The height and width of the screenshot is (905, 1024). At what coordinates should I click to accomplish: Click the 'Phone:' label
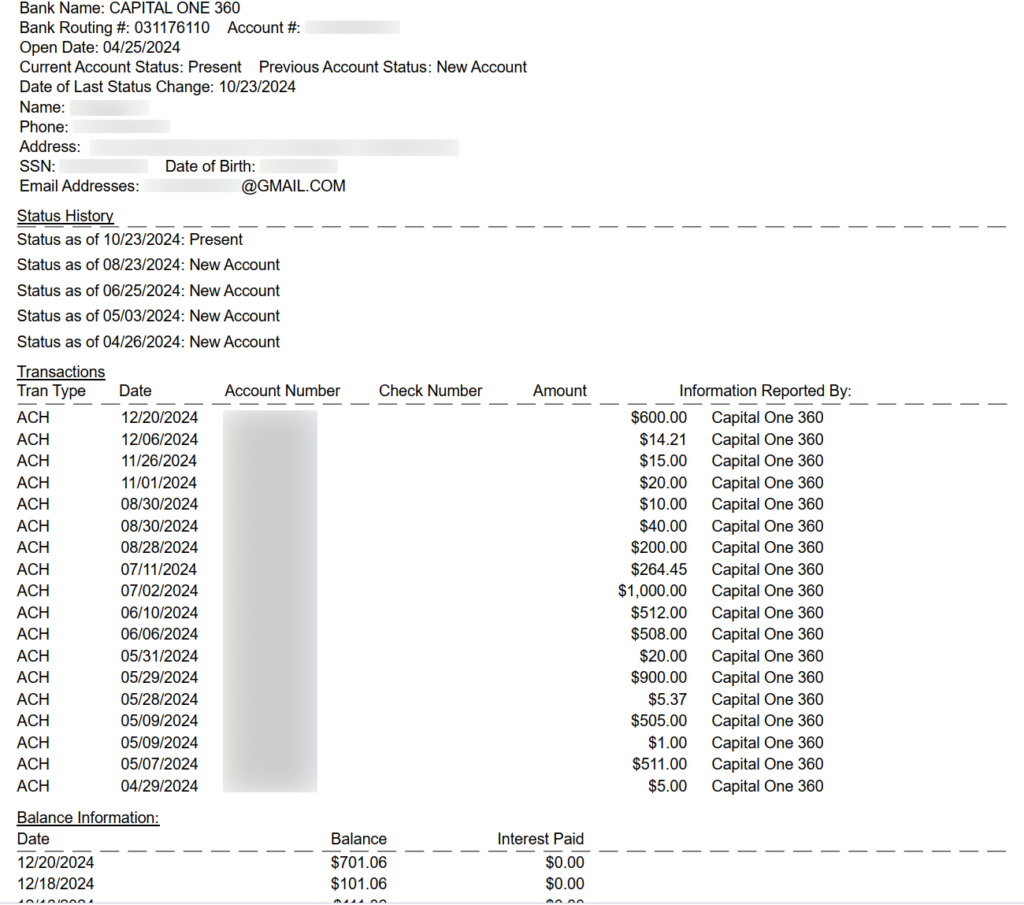point(44,127)
